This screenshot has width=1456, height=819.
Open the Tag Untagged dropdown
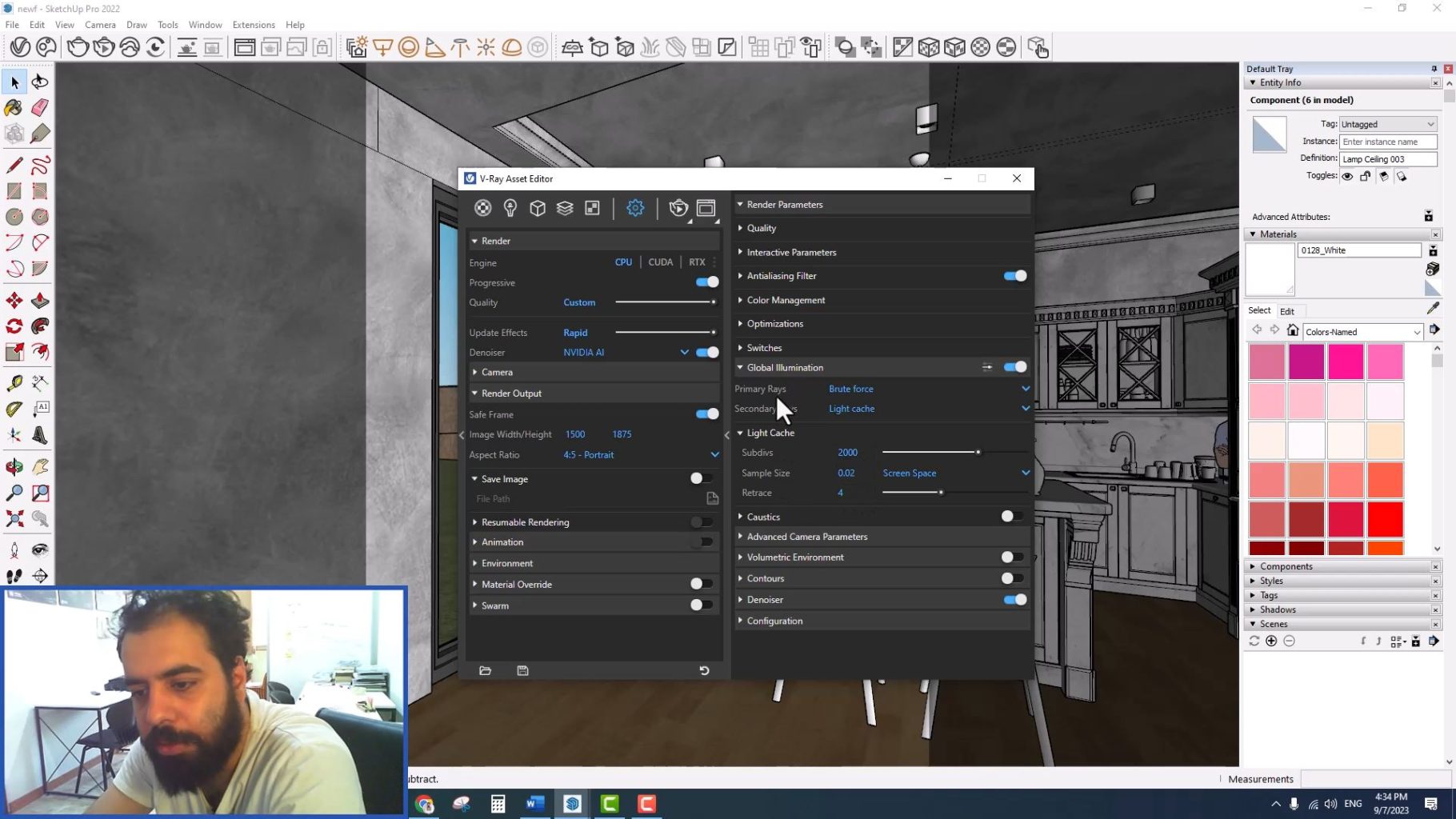[1388, 124]
